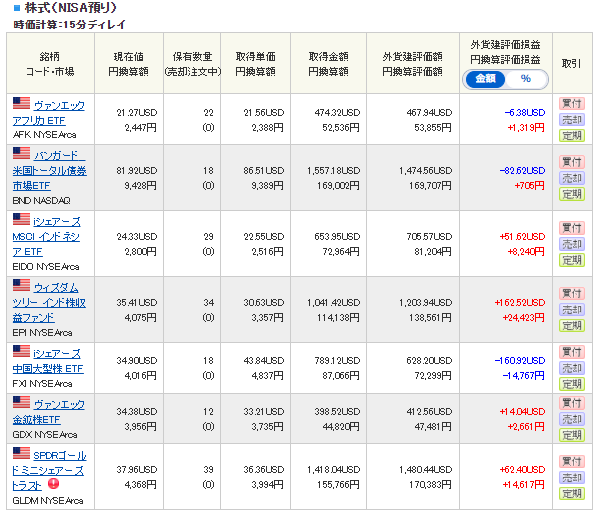Click 買付 button for FXI

click(x=571, y=352)
